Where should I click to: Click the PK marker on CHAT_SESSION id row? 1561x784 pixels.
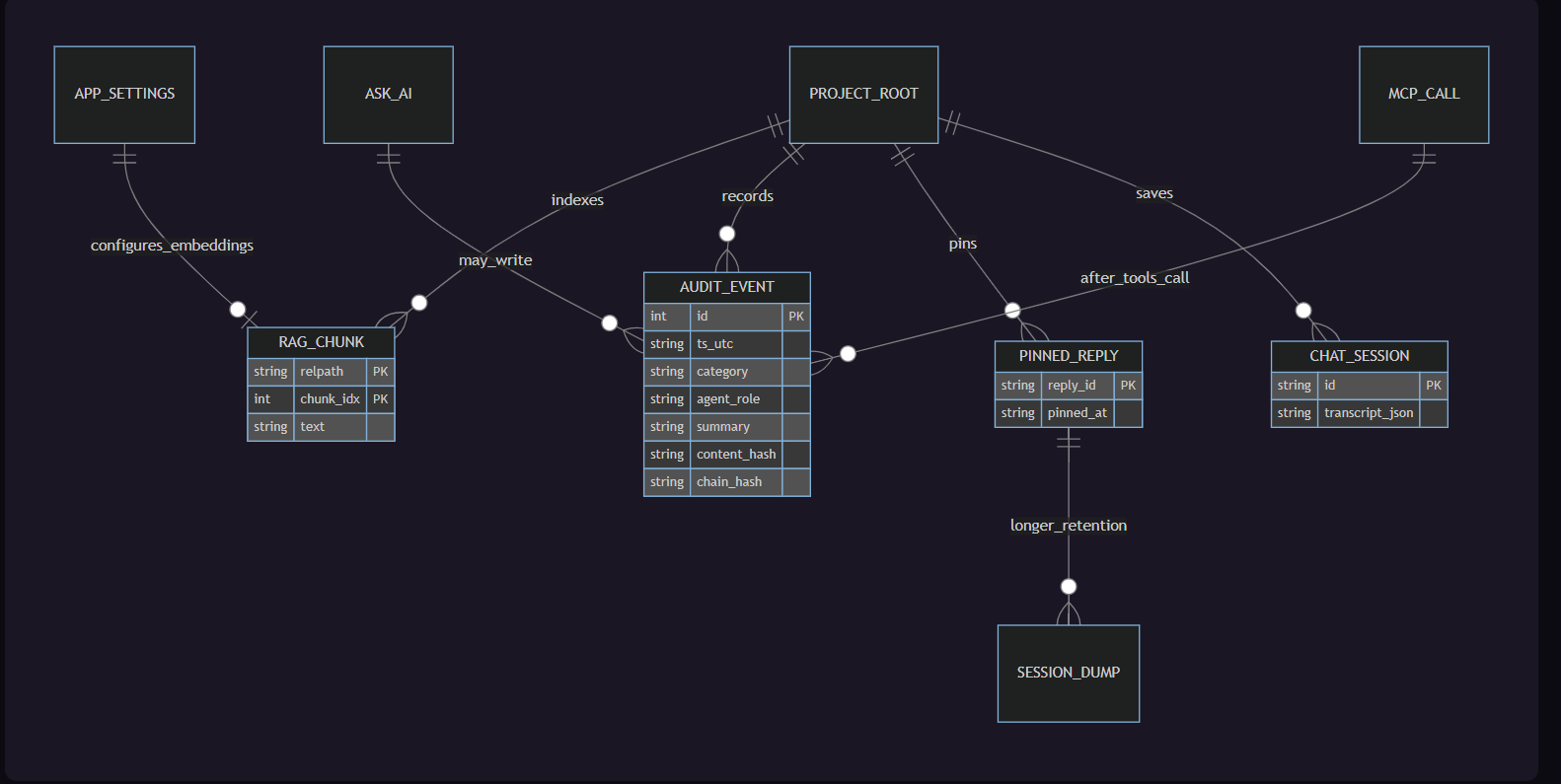(x=1434, y=386)
